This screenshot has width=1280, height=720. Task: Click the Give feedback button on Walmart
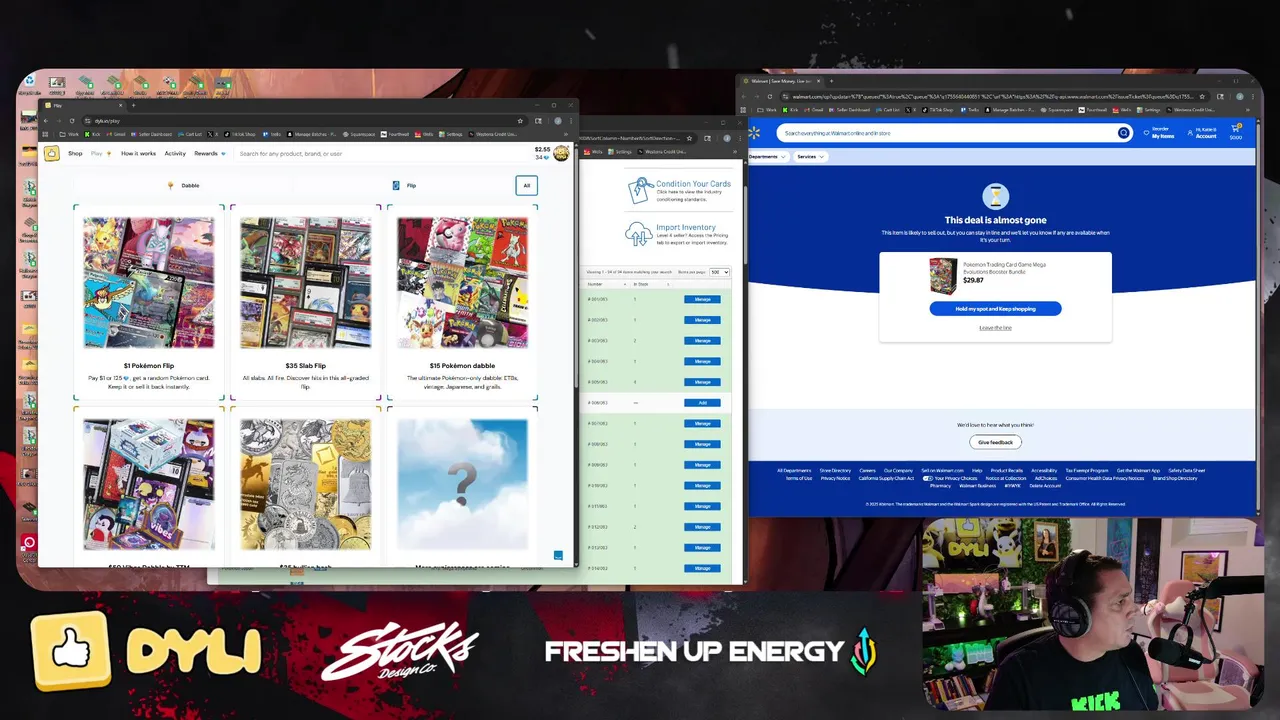pyautogui.click(x=995, y=442)
